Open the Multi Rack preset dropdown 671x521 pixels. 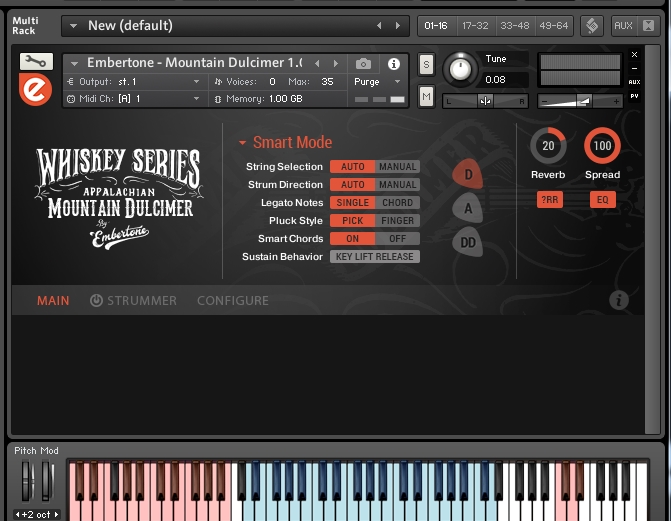pyautogui.click(x=72, y=25)
